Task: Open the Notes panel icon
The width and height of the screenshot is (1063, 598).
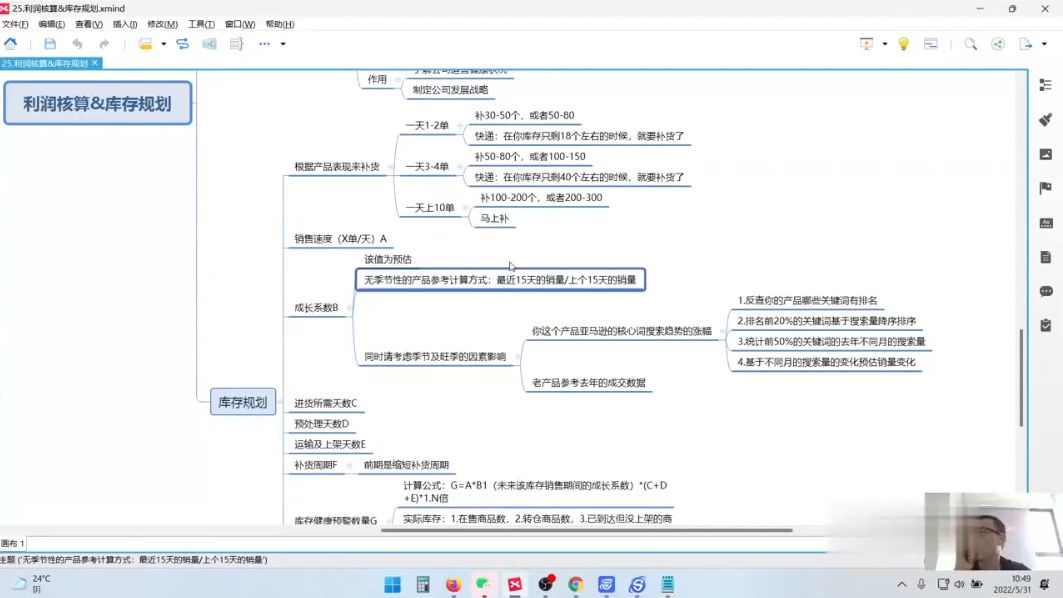Action: coord(1045,257)
